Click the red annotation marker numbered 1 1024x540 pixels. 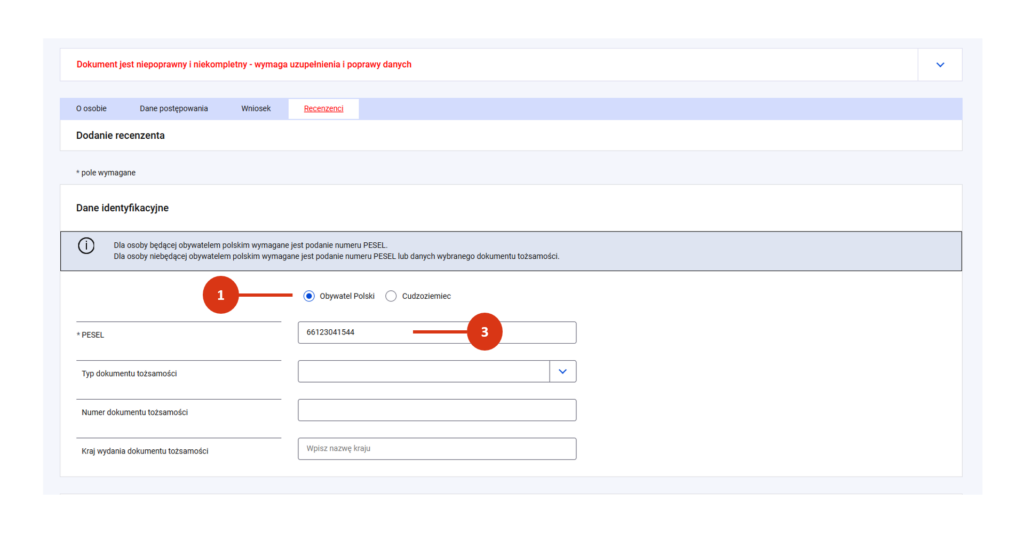click(x=221, y=296)
